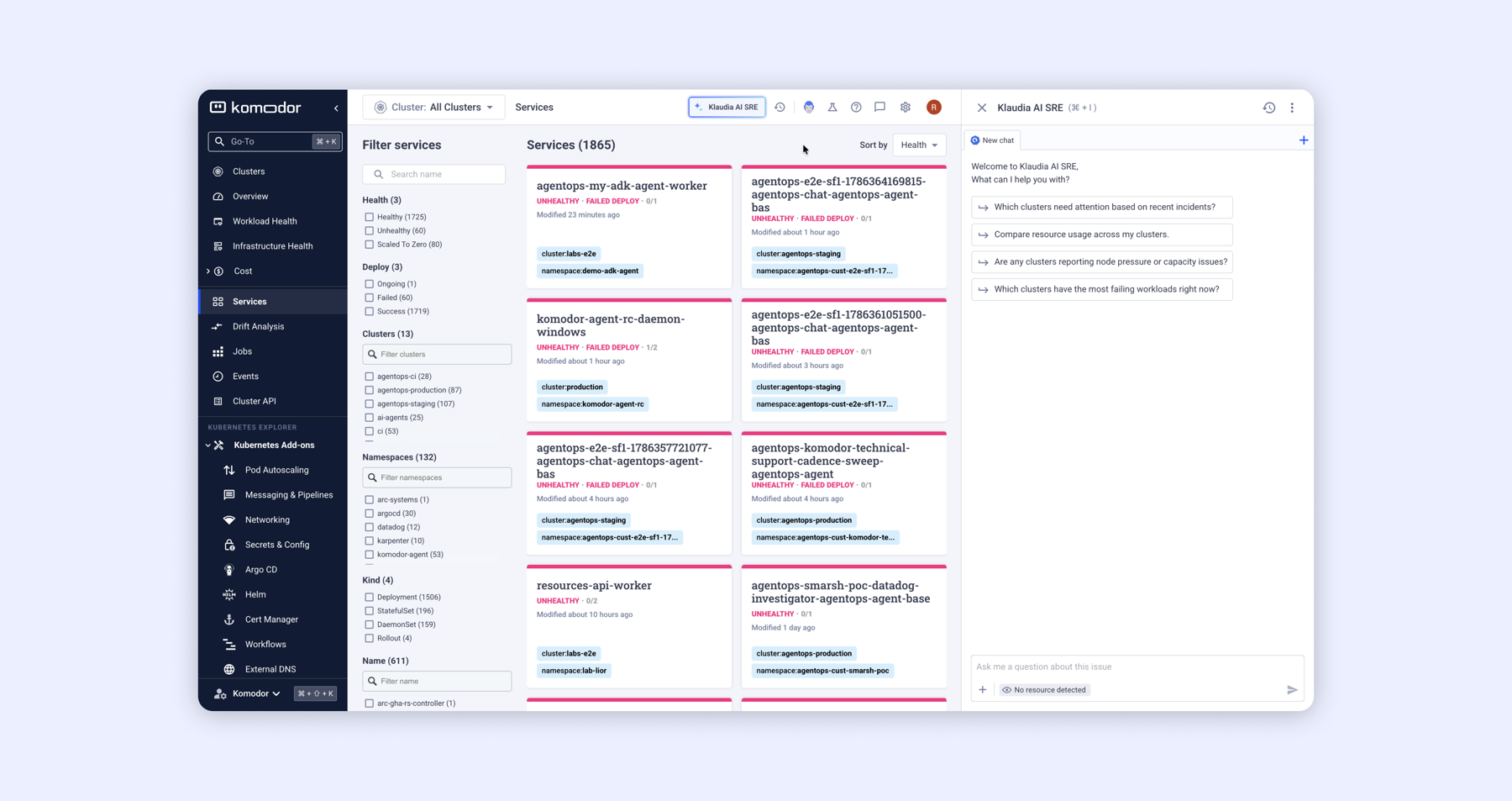Enable the StatefulSet (196) kind filter

(370, 611)
